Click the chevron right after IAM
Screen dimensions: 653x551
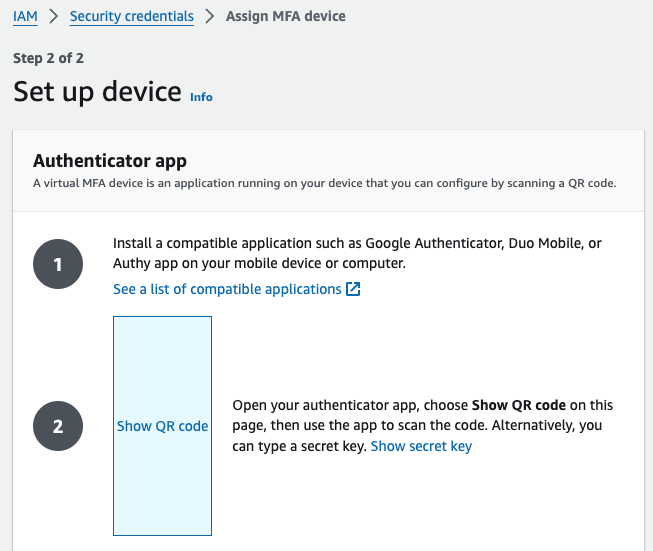pyautogui.click(x=53, y=17)
